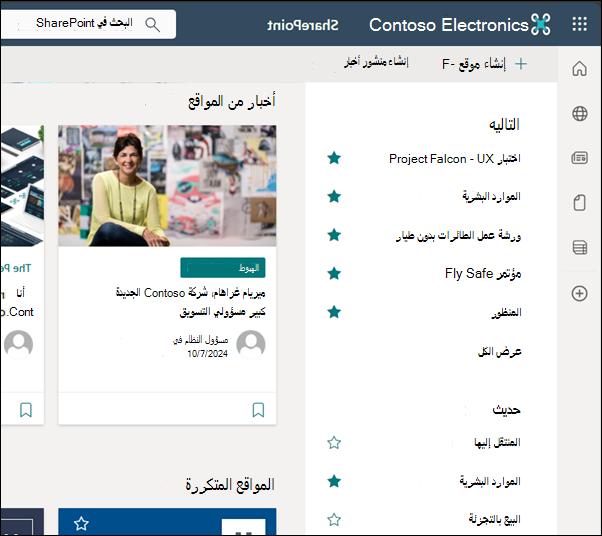This screenshot has height=536, width=602.
Task: Open the woman photo news thumbnail
Action: (x=167, y=185)
